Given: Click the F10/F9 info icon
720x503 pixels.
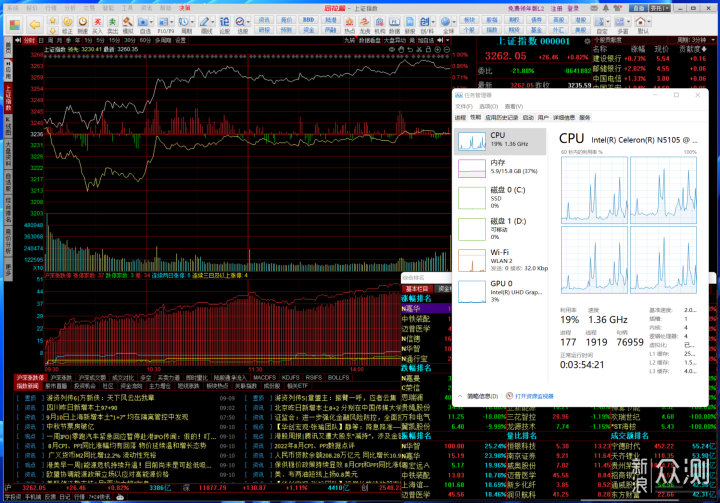Looking at the screenshot, I should click(x=163, y=22).
